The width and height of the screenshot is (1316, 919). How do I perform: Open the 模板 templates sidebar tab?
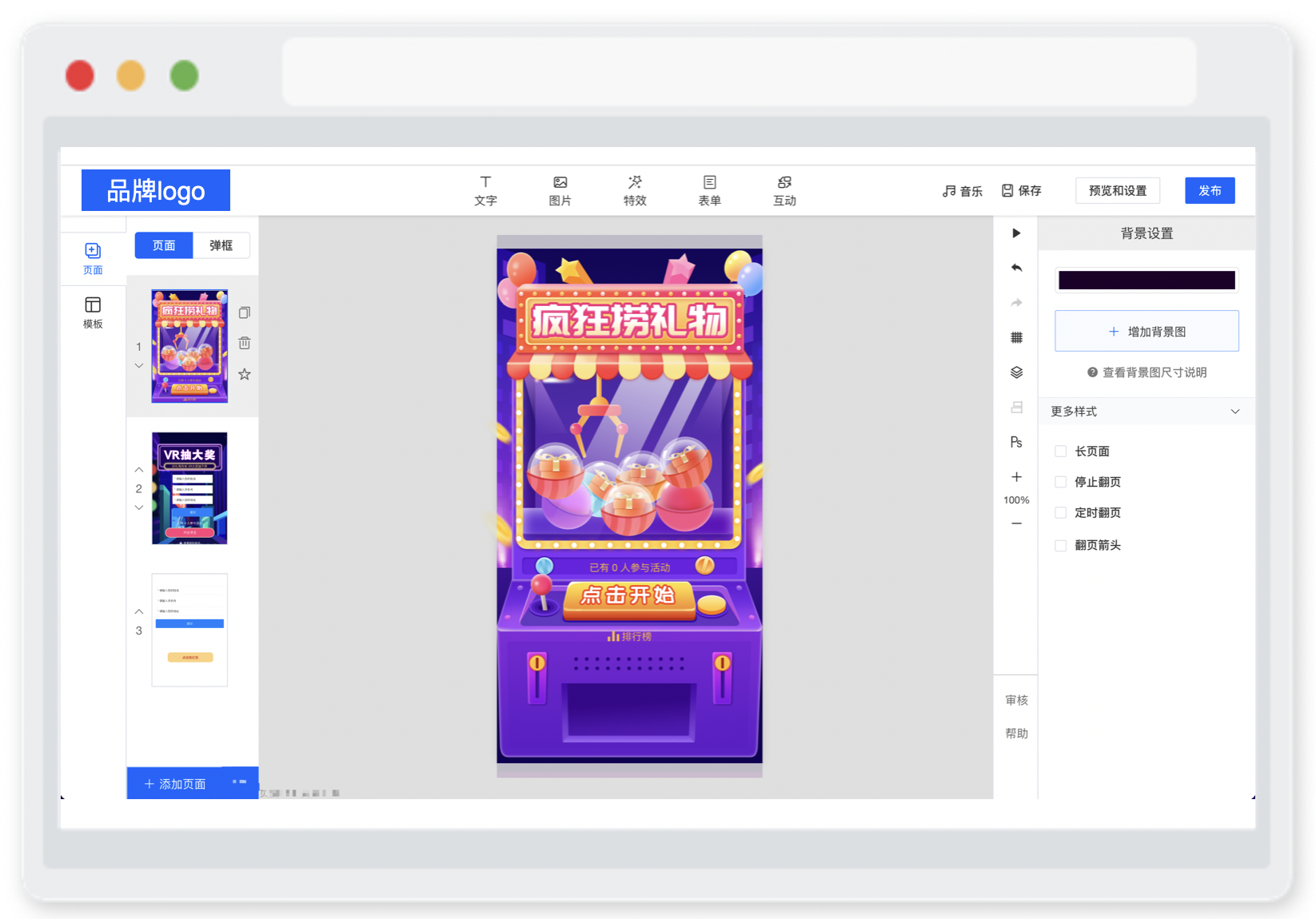93,312
